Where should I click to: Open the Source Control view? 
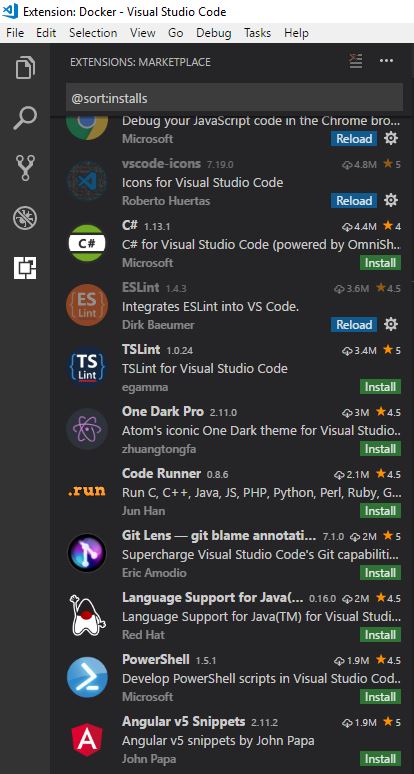click(x=25, y=168)
